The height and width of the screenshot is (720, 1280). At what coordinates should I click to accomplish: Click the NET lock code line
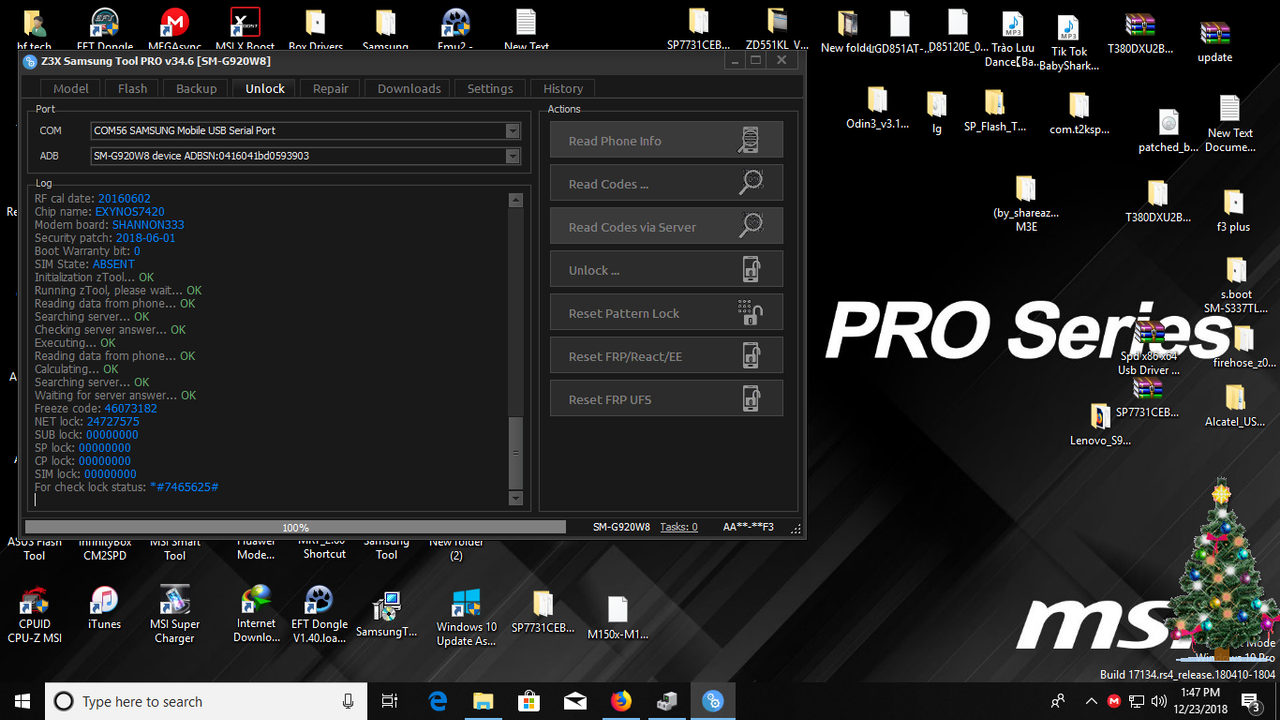[87, 422]
